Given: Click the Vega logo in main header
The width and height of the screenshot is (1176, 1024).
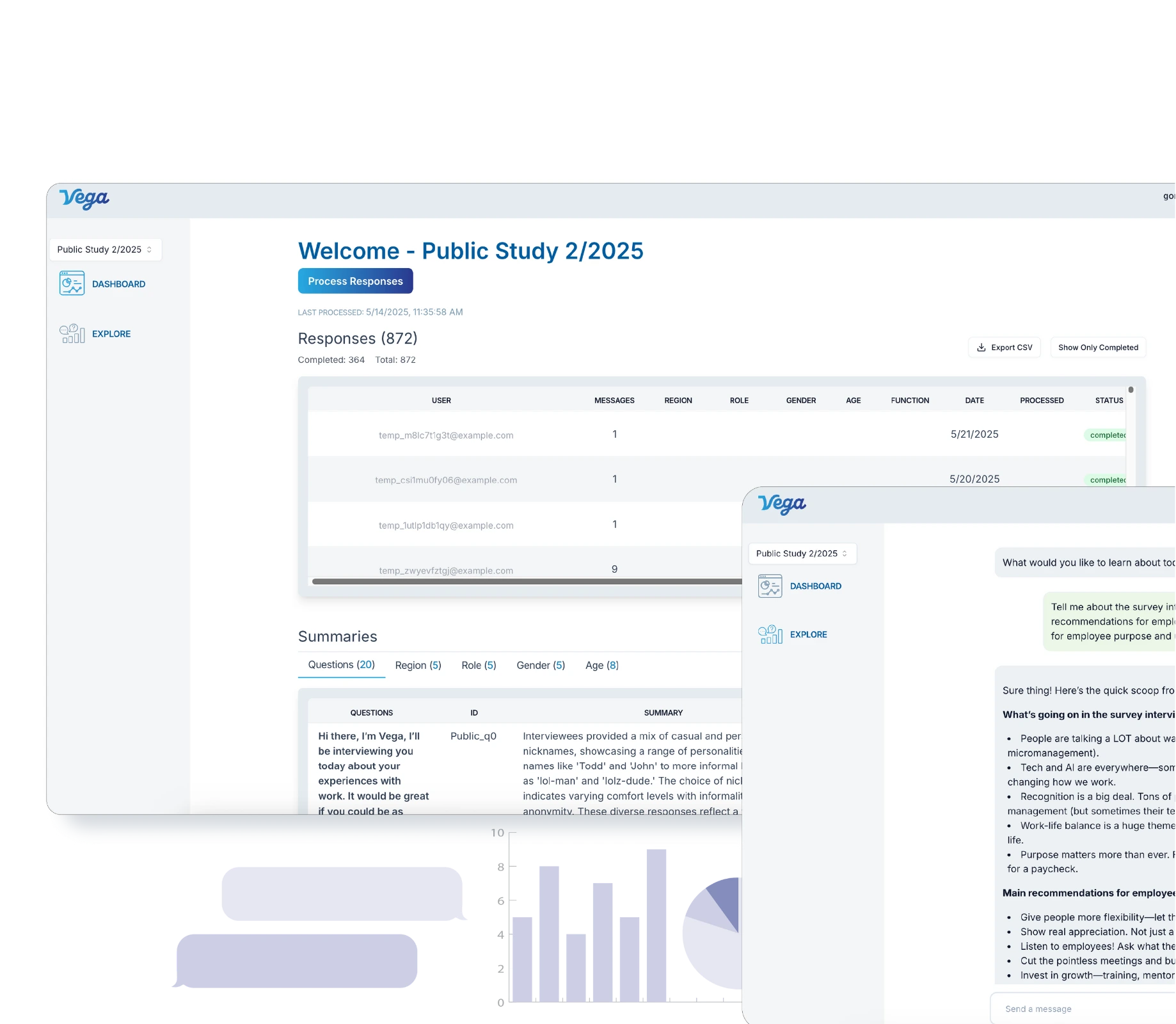Looking at the screenshot, I should (84, 199).
